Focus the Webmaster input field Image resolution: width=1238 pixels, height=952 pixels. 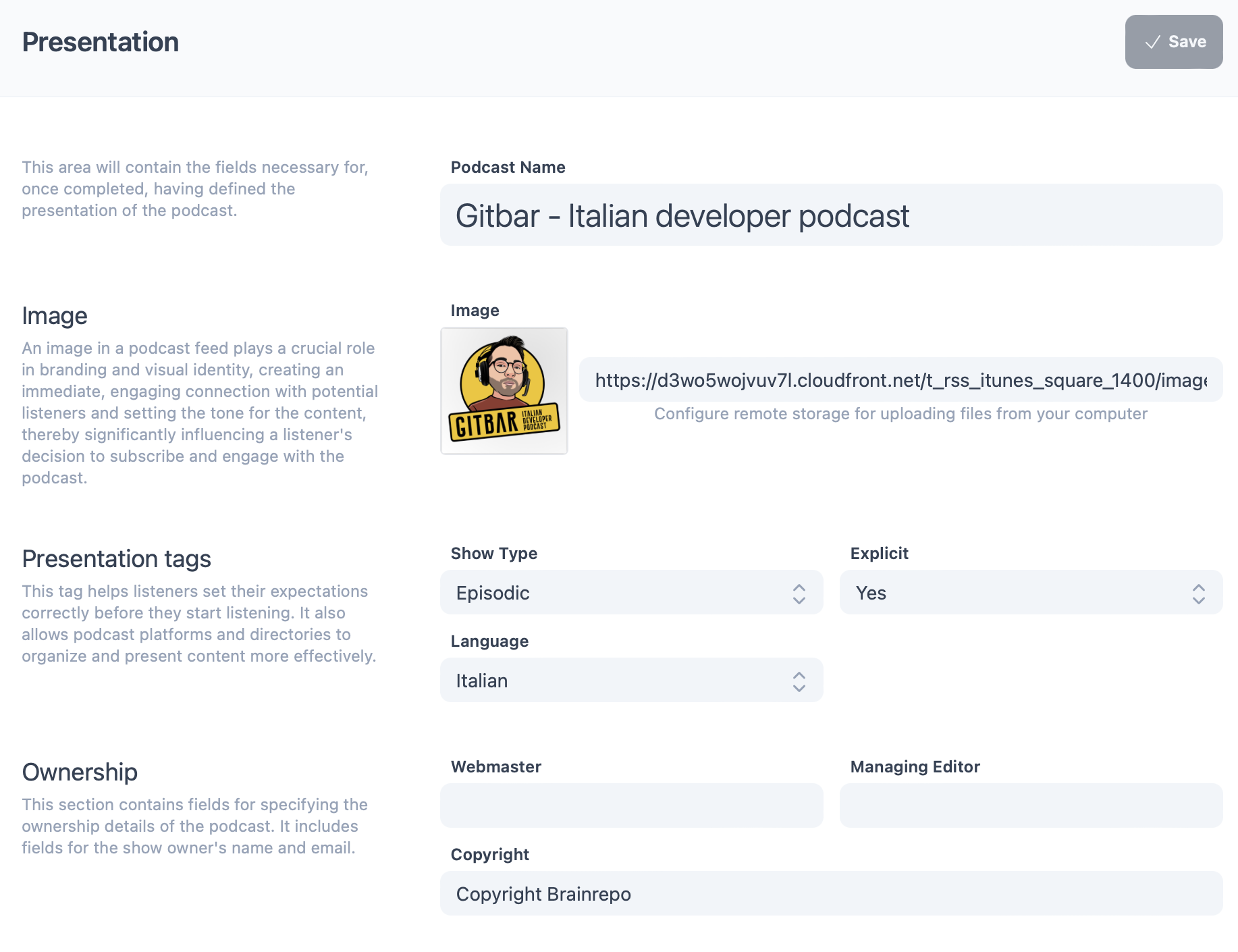[631, 805]
